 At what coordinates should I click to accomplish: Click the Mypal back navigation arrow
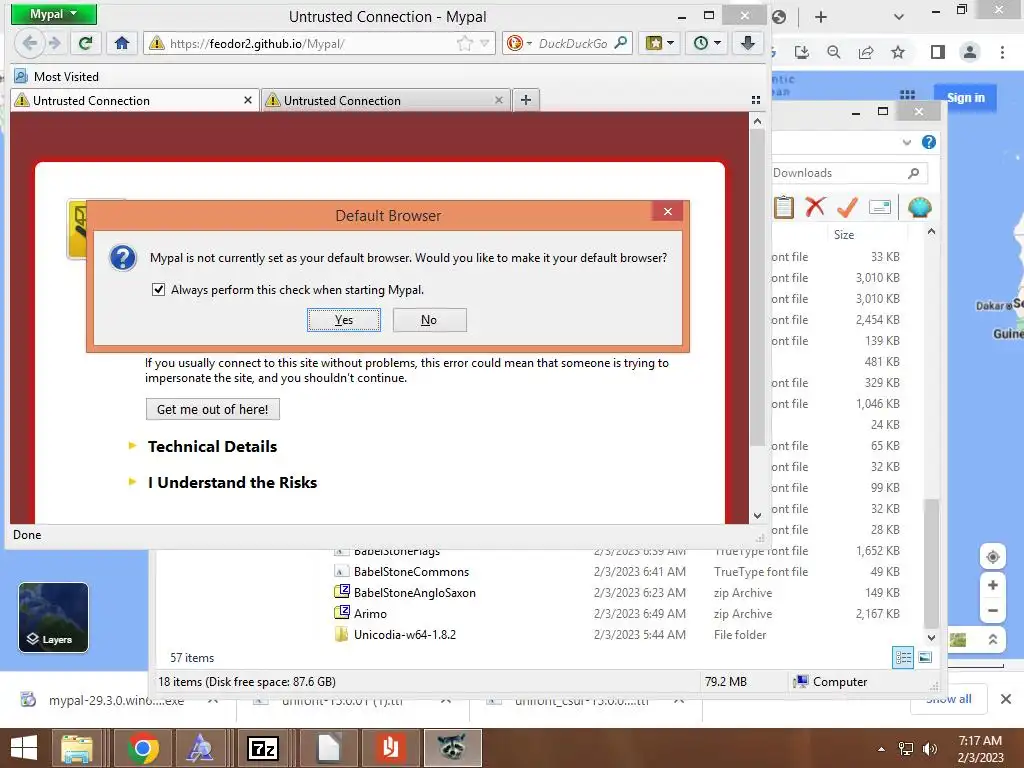29,43
